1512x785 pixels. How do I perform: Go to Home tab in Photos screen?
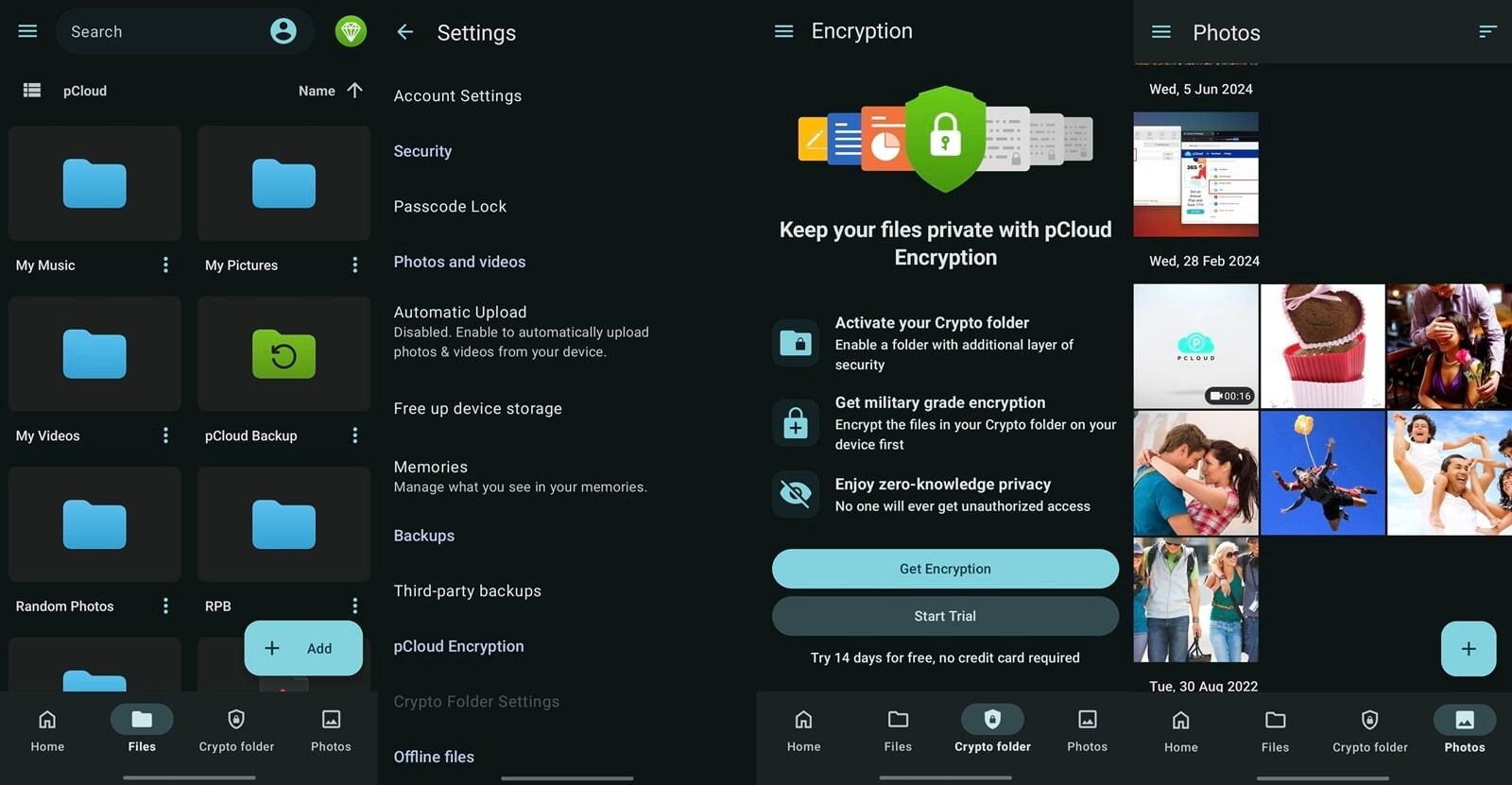point(1181,732)
